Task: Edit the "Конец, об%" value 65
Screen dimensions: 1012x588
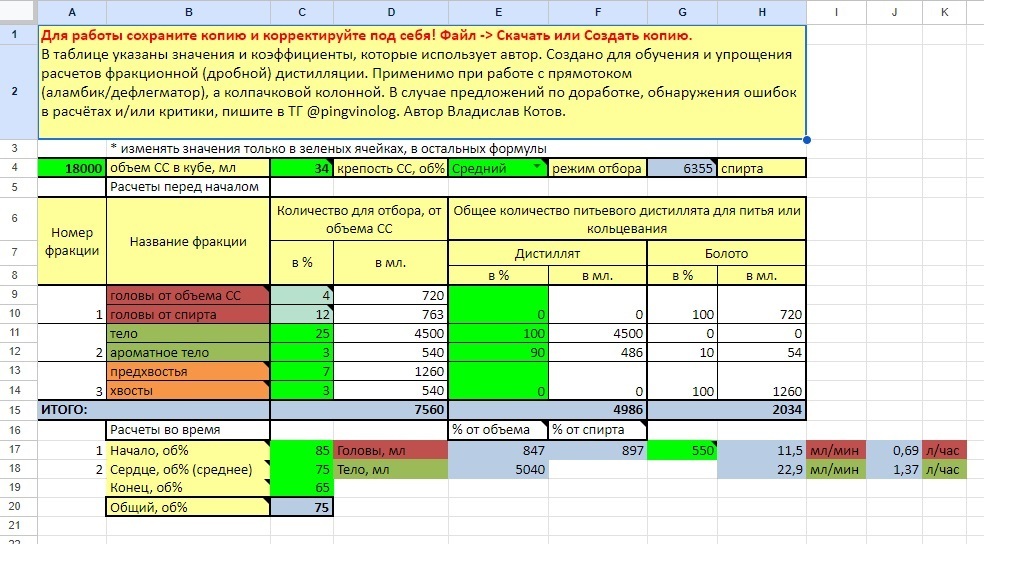Action: [301, 488]
